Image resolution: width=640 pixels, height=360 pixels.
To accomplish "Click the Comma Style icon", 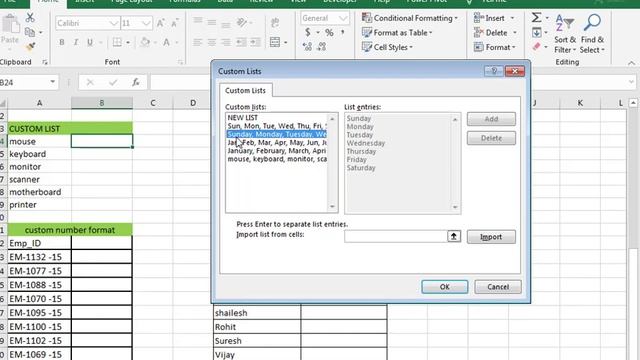I will pos(343,32).
